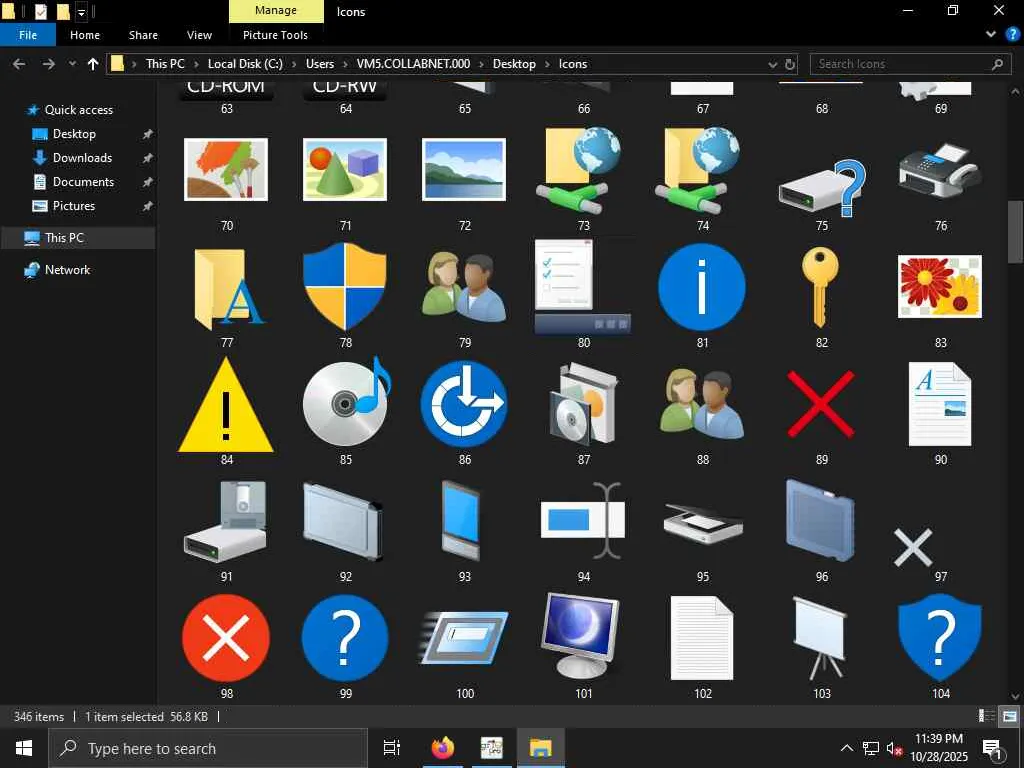Click the Manage contextual tab

tap(276, 11)
